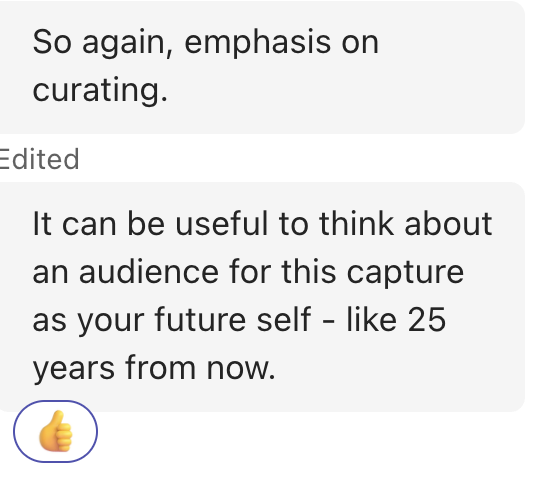This screenshot has width=552, height=494.
Task: Select the 'It can be useful' message bubble
Action: click(x=262, y=297)
